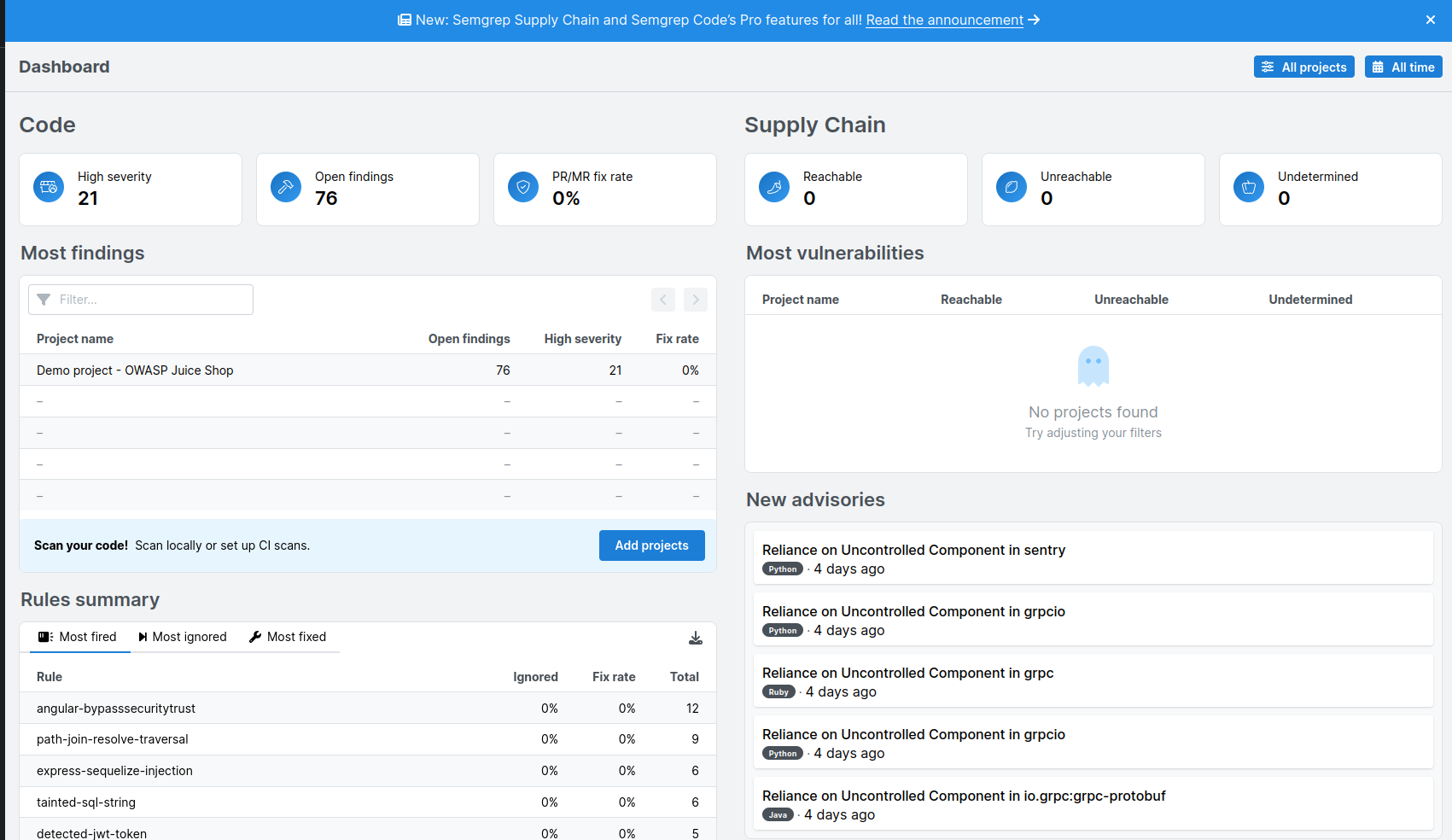1452x840 pixels.
Task: Switch to the Most fired tab
Action: [79, 637]
